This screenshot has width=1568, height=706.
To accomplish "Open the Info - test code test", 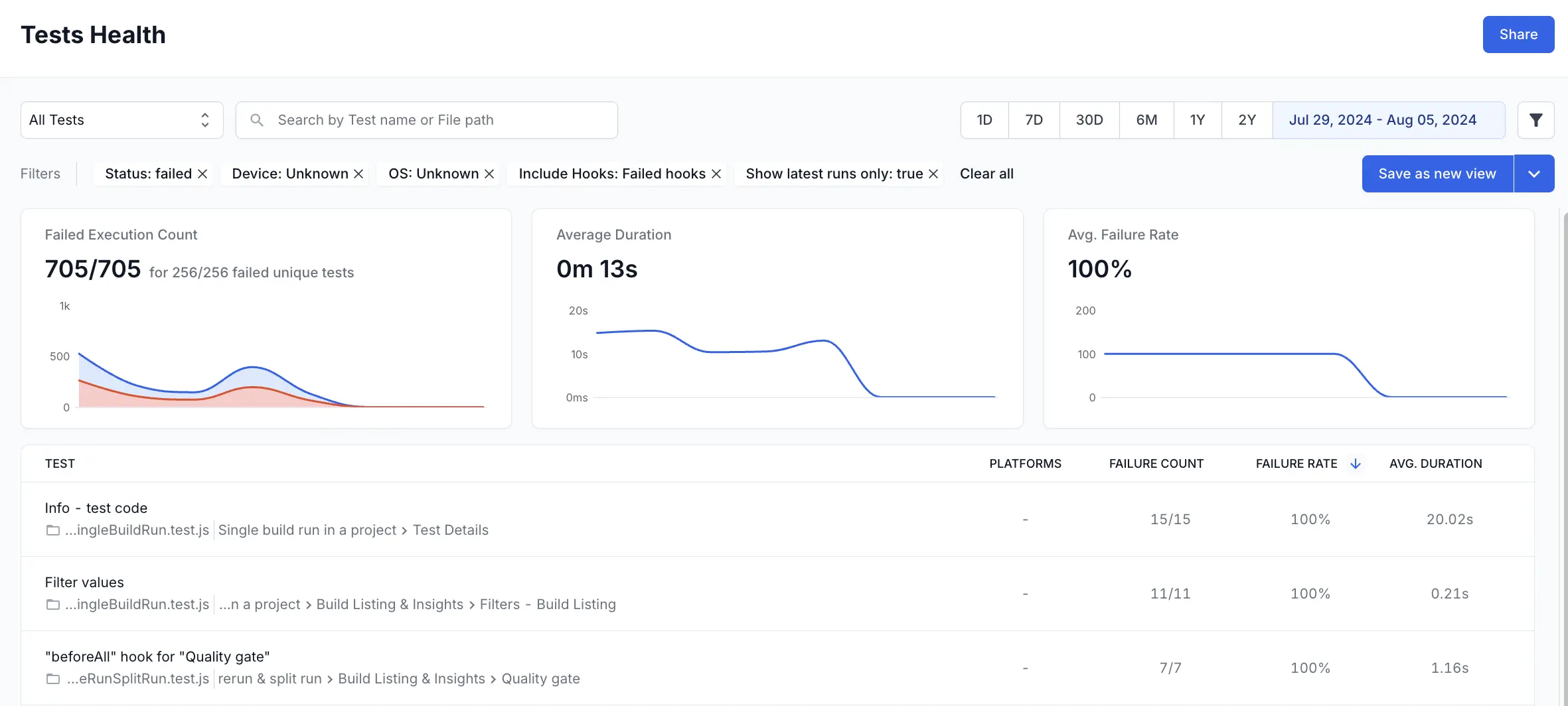I will 96,508.
